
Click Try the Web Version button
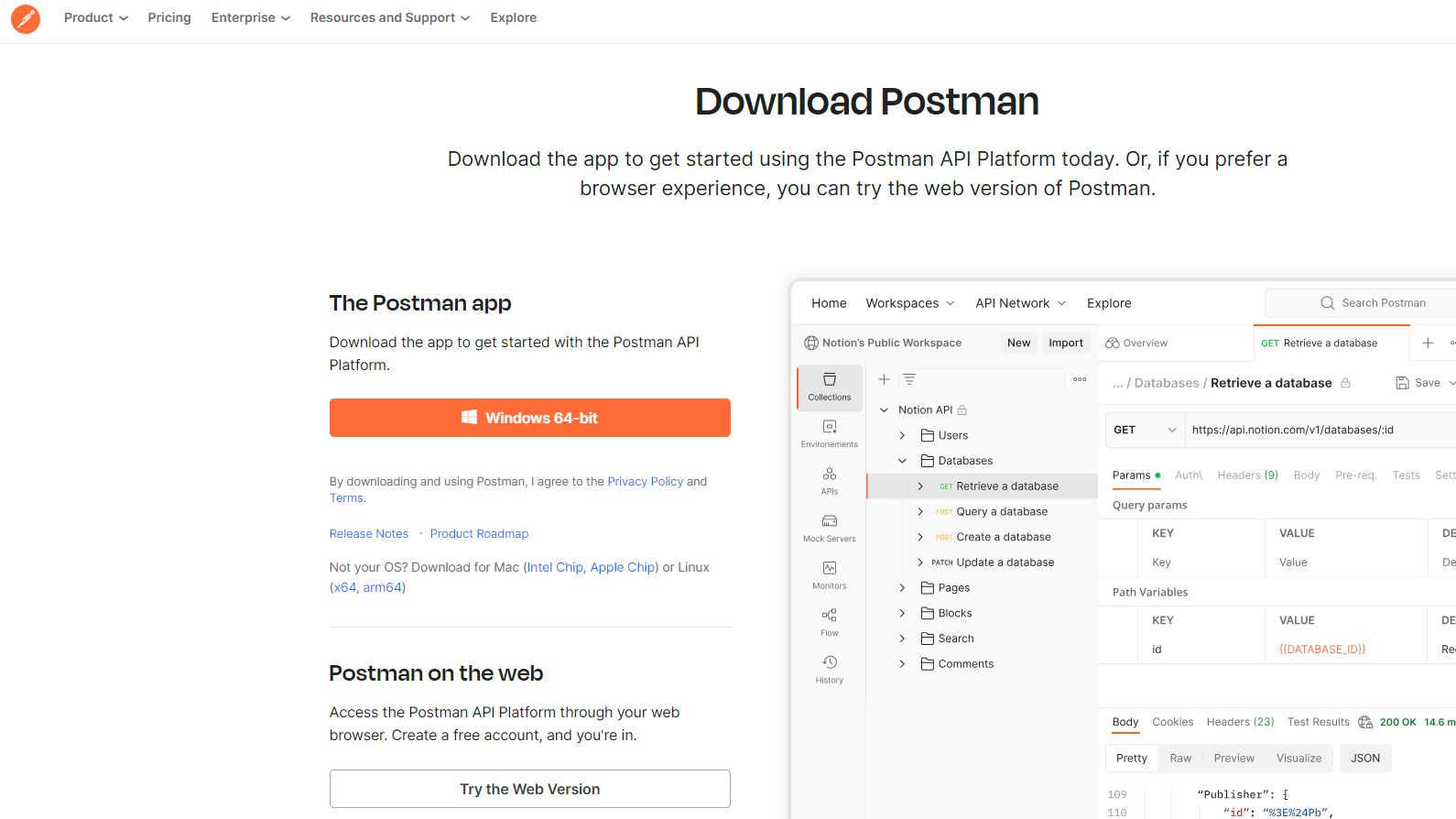tap(529, 789)
